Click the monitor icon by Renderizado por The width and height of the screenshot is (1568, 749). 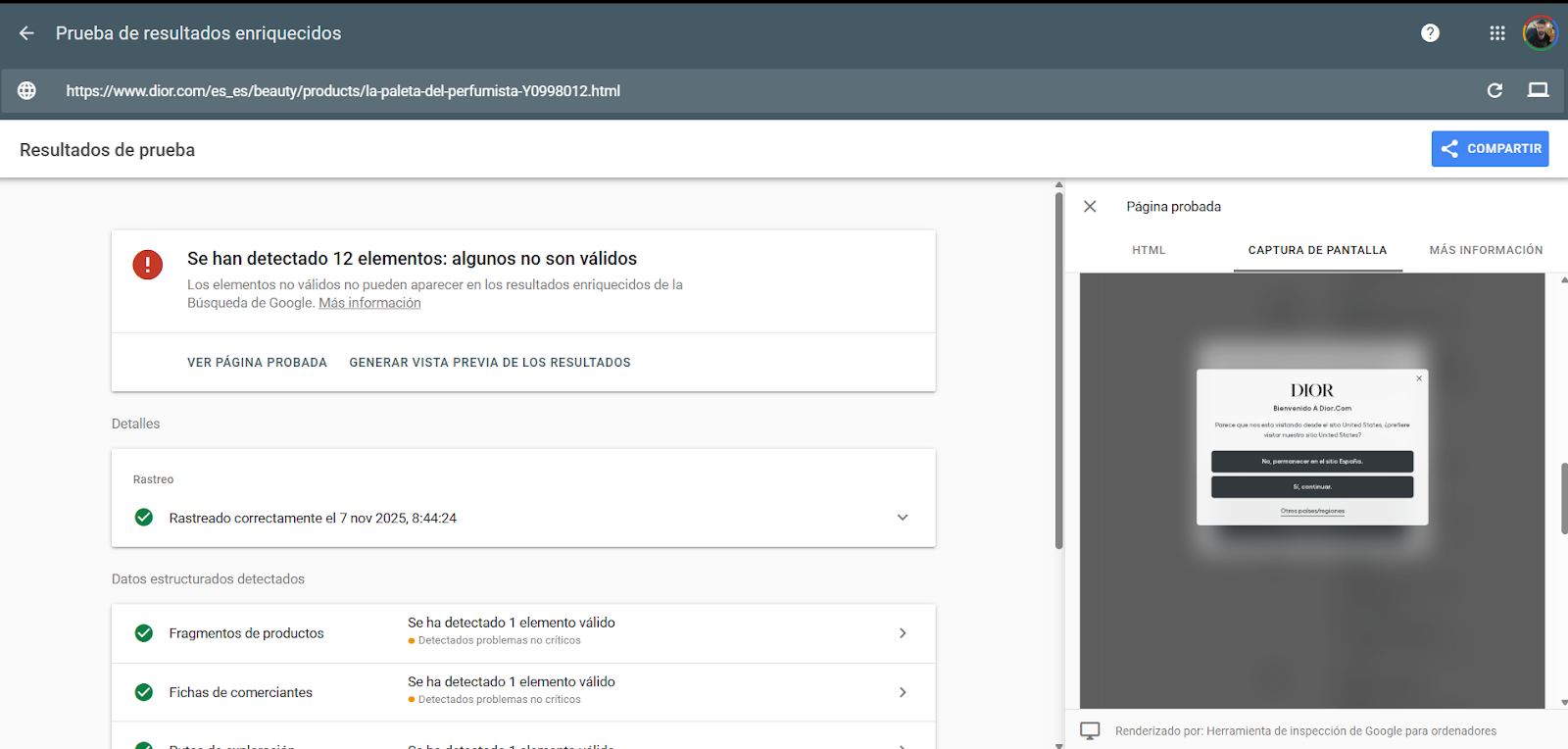1090,730
